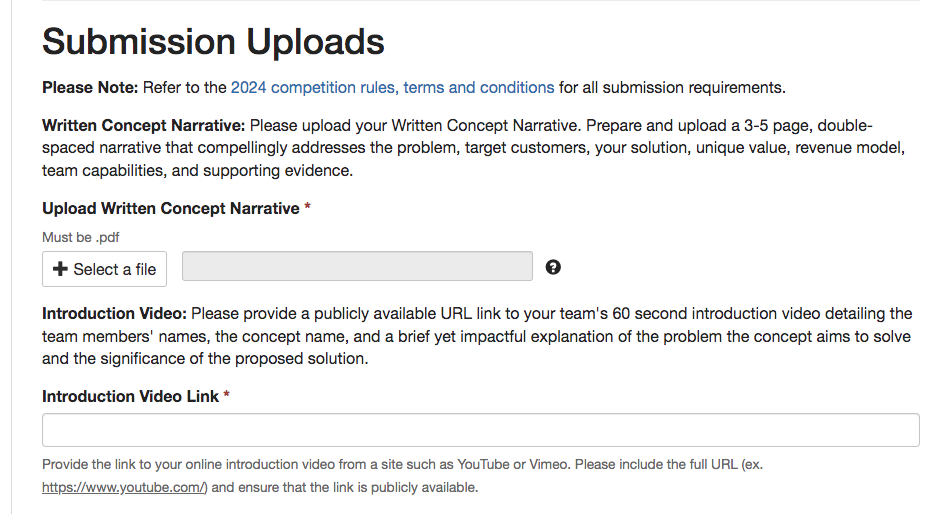Click the text for all submission requirements
Screen dimensions: 943x514
pos(672,88)
